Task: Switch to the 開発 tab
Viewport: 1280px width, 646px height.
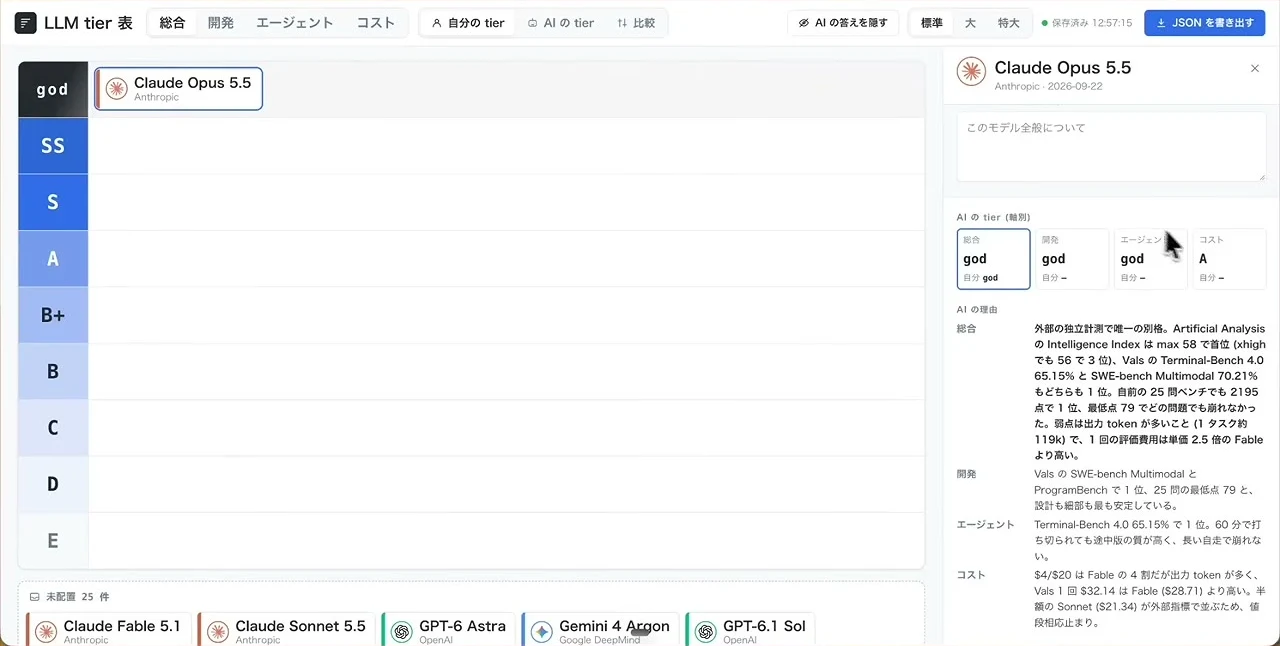Action: coord(221,23)
